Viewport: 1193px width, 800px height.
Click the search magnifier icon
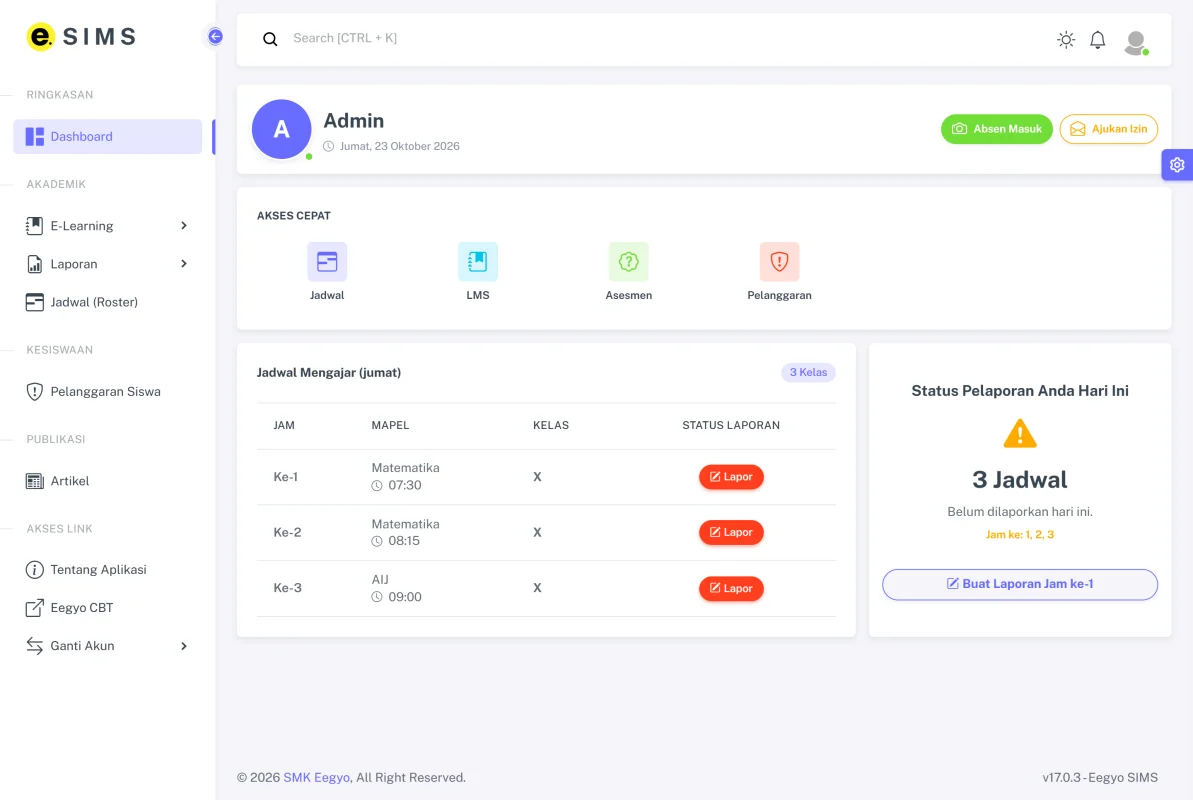(x=270, y=39)
